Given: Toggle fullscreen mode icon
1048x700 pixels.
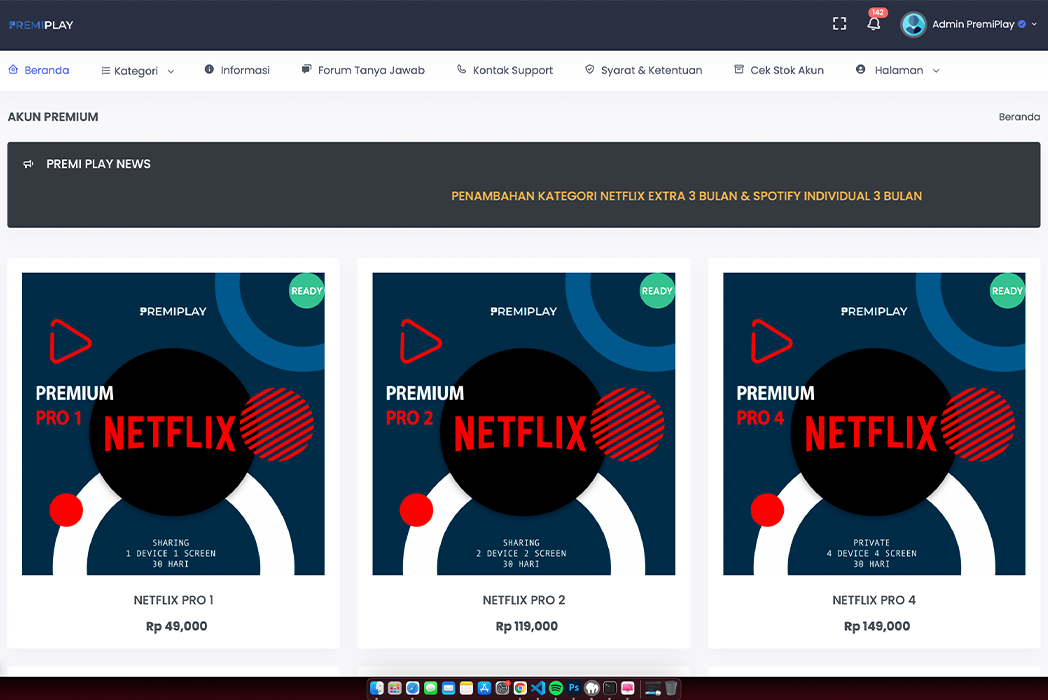Looking at the screenshot, I should pyautogui.click(x=839, y=24).
